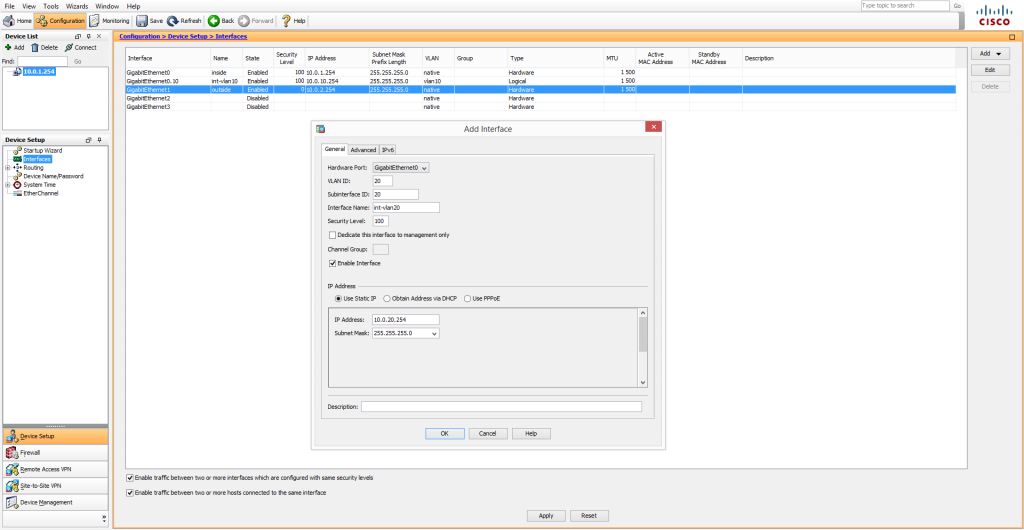Float the Device List panel
The height and width of the screenshot is (530, 1024).
coord(78,37)
